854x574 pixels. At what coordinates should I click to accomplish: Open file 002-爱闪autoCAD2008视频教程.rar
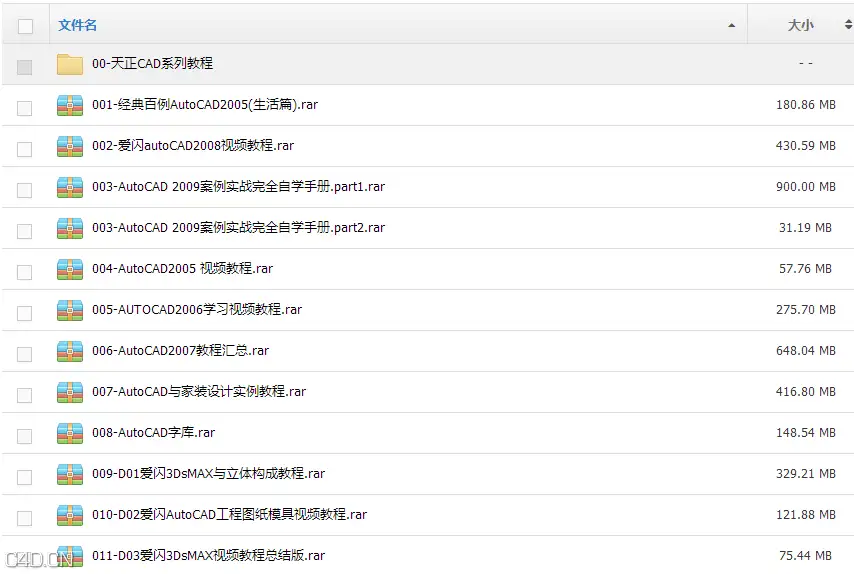click(x=193, y=145)
